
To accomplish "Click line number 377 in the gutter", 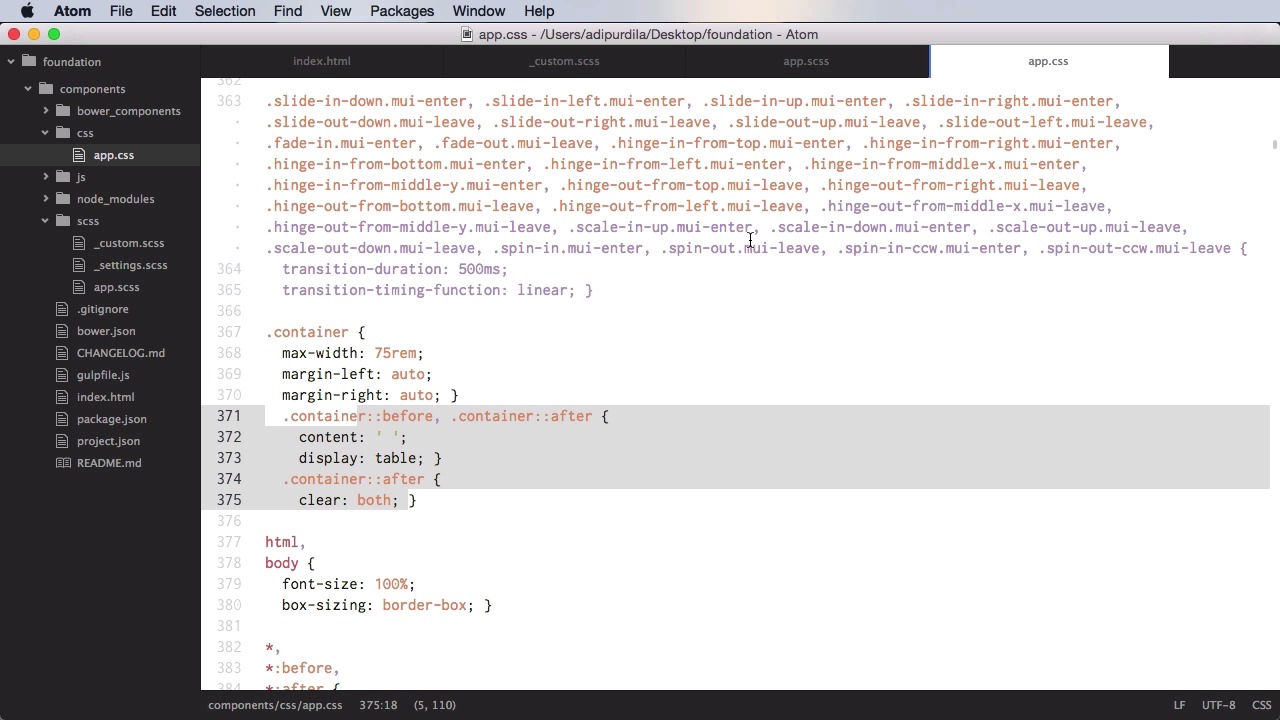I will coord(229,542).
